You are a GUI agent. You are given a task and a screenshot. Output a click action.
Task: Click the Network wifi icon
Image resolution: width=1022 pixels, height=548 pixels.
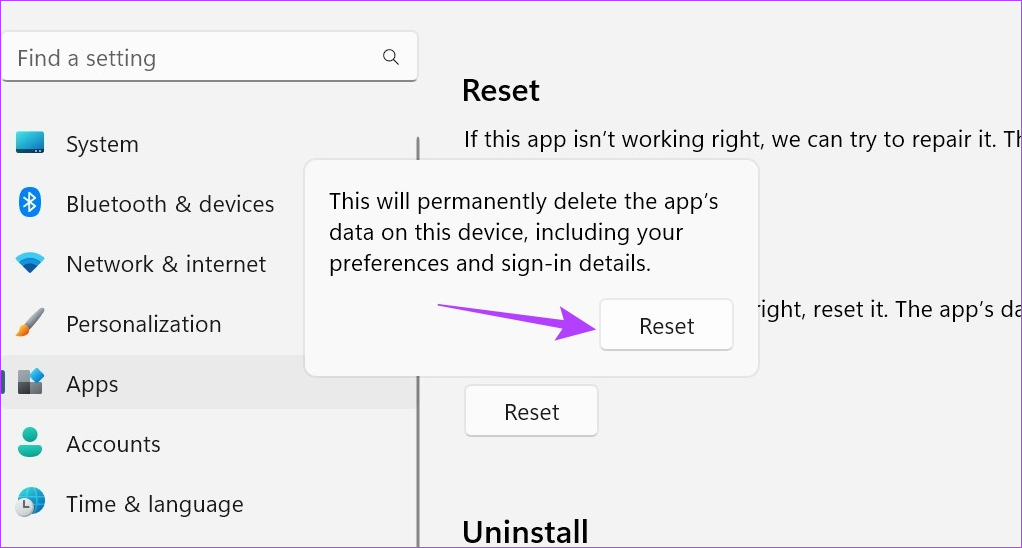(30, 263)
